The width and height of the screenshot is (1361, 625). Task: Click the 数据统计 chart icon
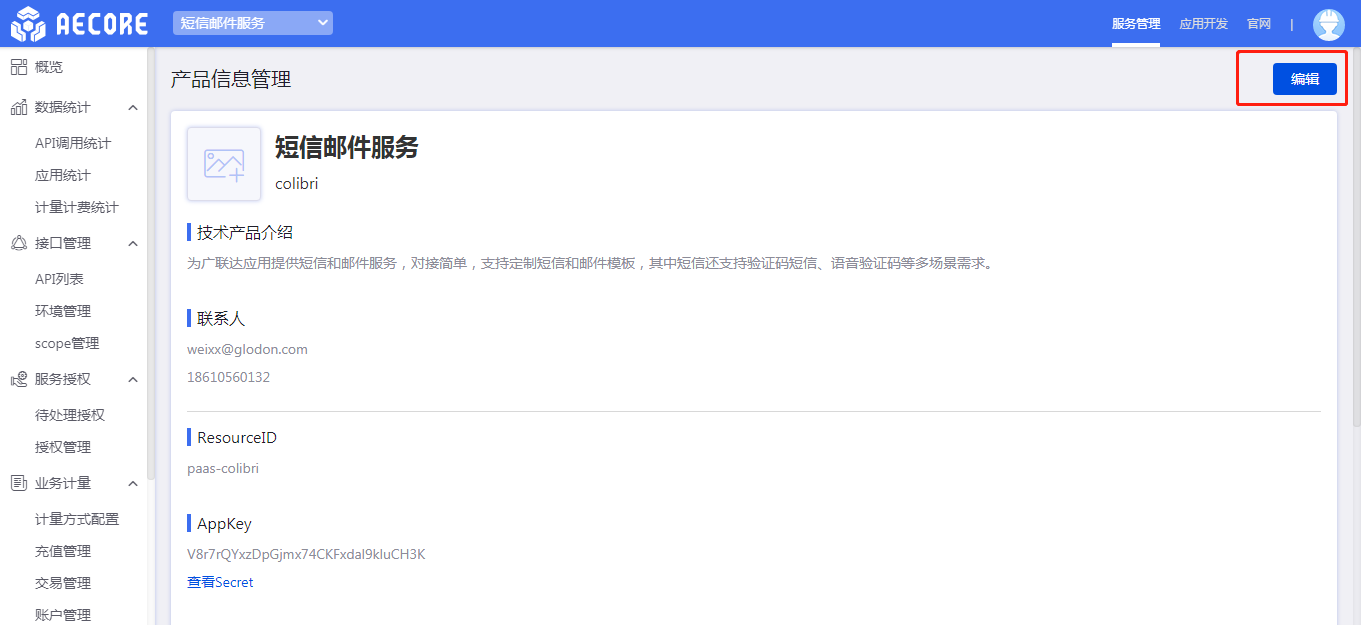pos(19,107)
